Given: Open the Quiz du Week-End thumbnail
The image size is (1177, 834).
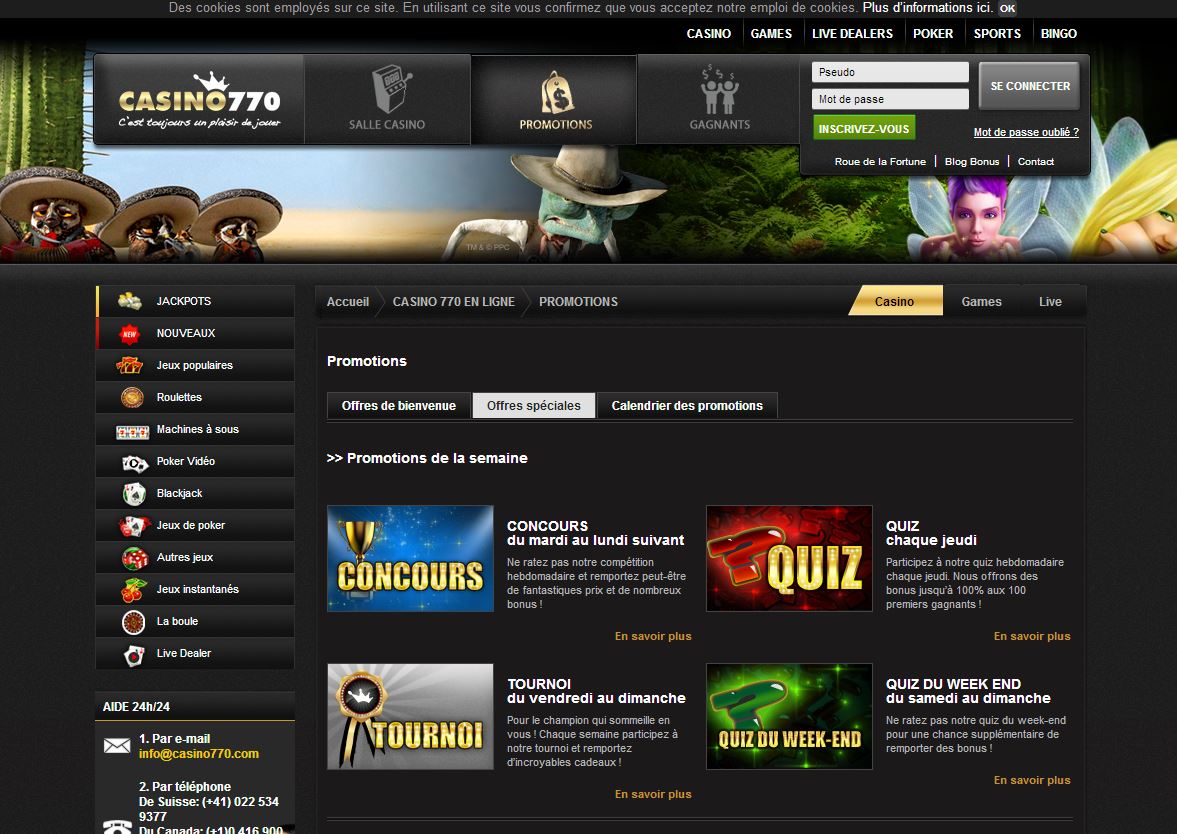Looking at the screenshot, I should [x=789, y=716].
